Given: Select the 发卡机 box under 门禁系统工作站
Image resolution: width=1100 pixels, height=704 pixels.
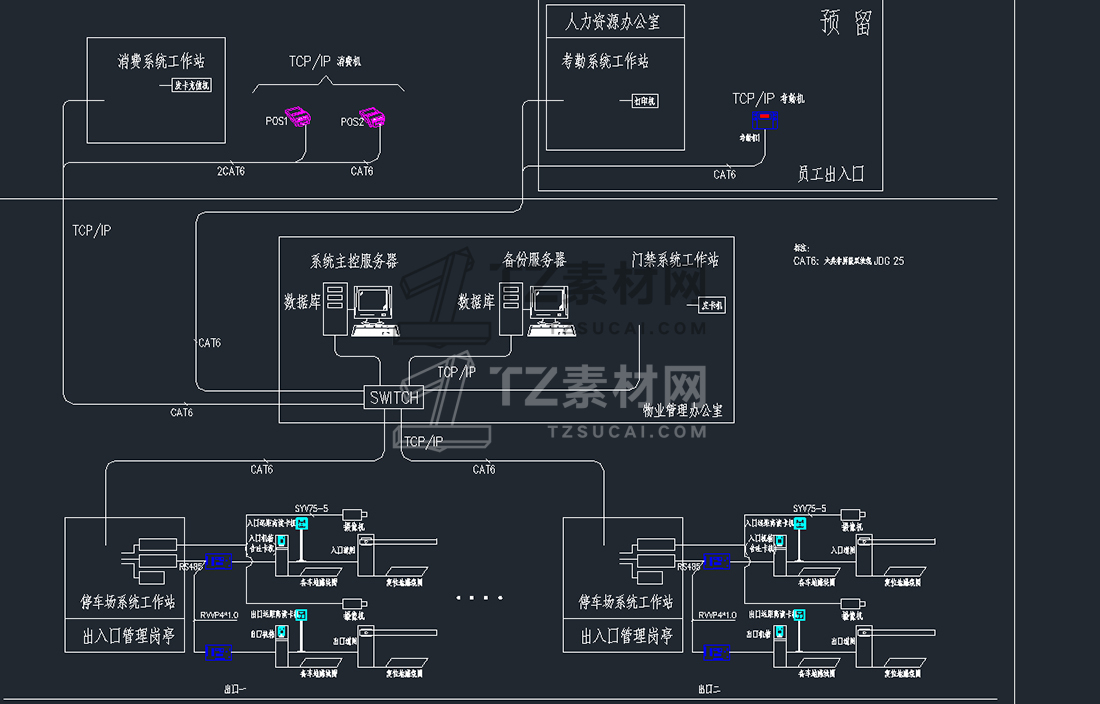Looking at the screenshot, I should (712, 305).
